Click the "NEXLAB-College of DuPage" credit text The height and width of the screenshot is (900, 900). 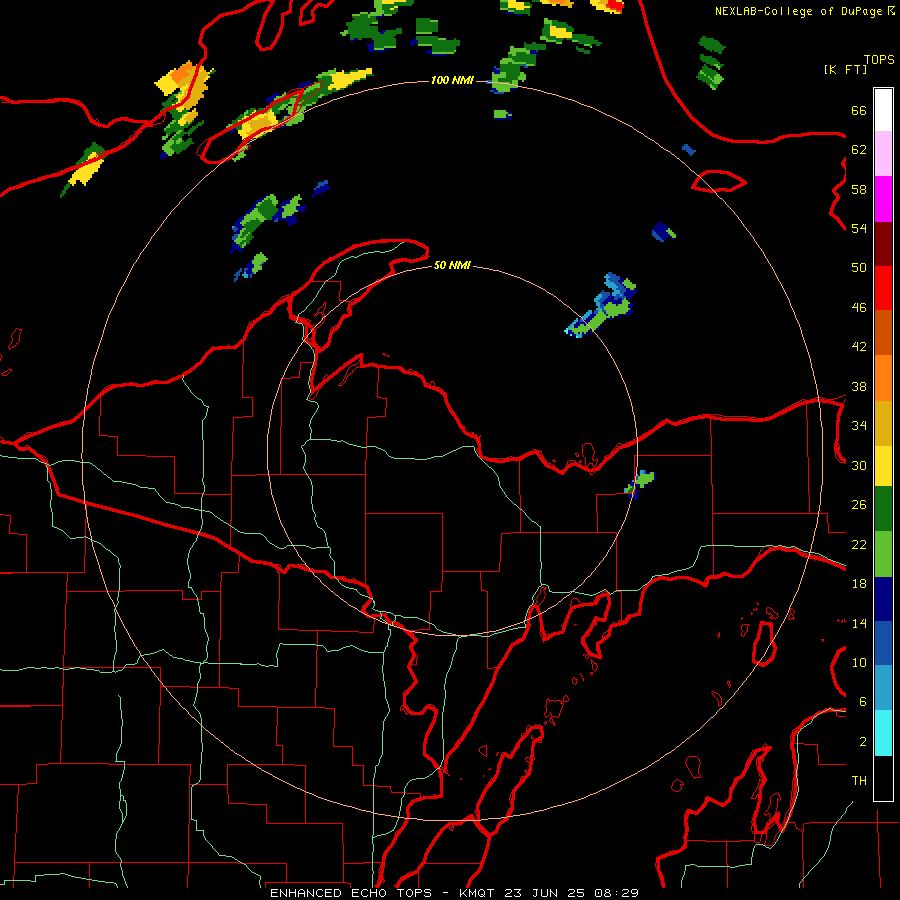pyautogui.click(x=799, y=11)
